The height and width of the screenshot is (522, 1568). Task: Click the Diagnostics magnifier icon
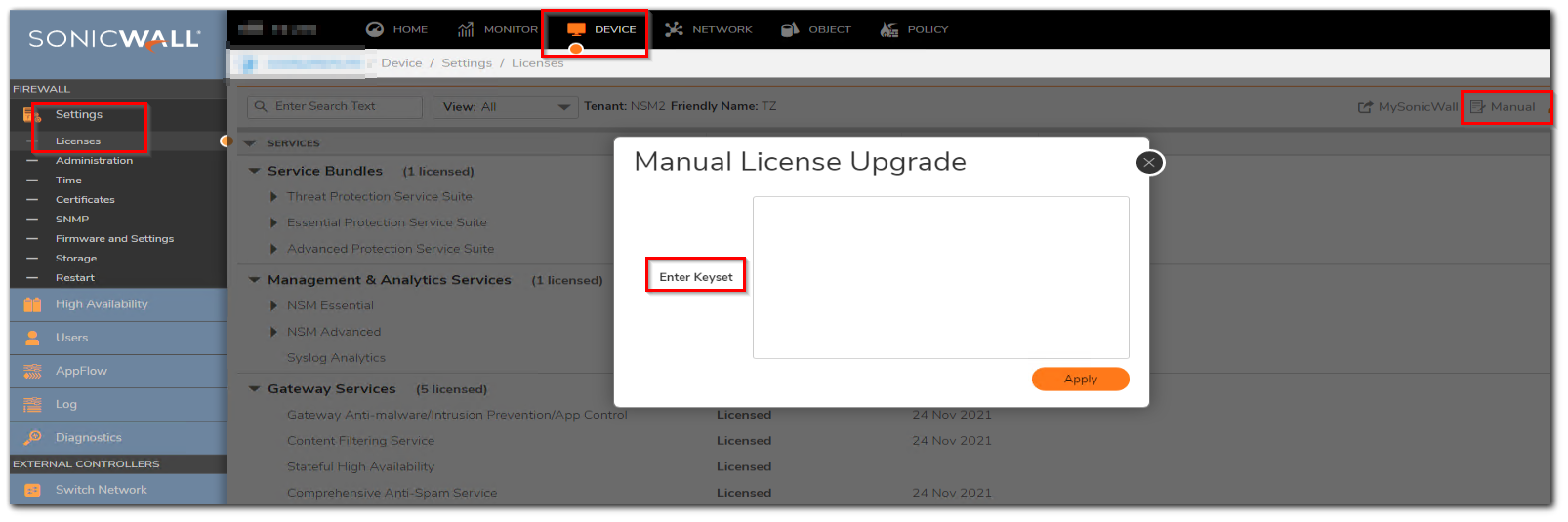coord(32,437)
